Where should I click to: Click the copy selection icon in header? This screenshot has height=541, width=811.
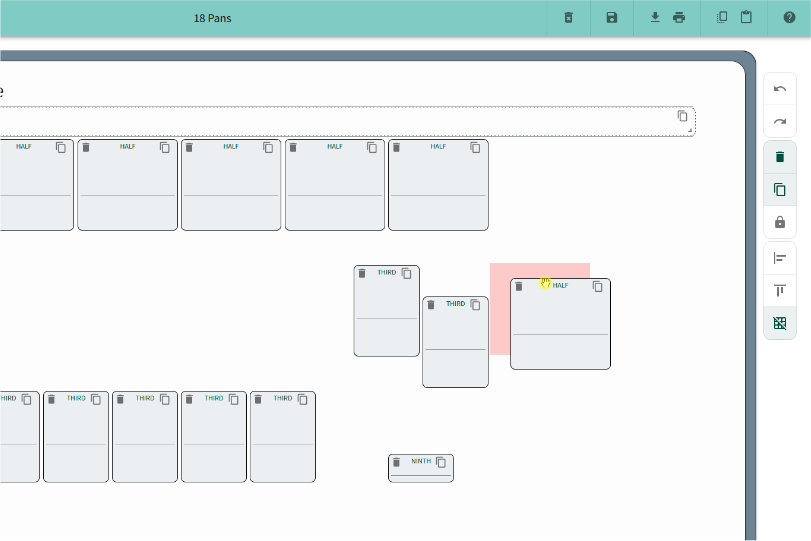722,18
